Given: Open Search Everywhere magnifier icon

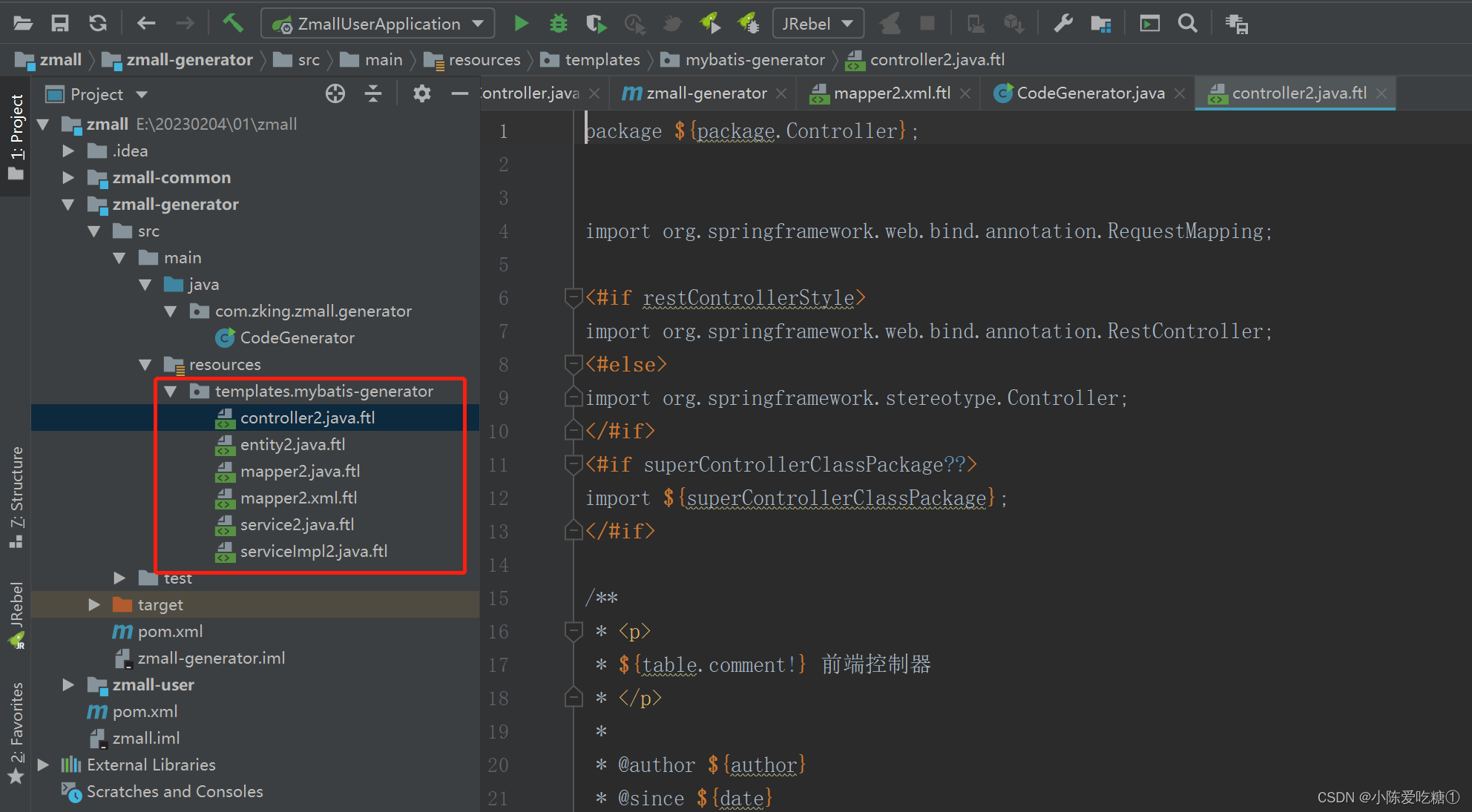Looking at the screenshot, I should coord(1187,23).
